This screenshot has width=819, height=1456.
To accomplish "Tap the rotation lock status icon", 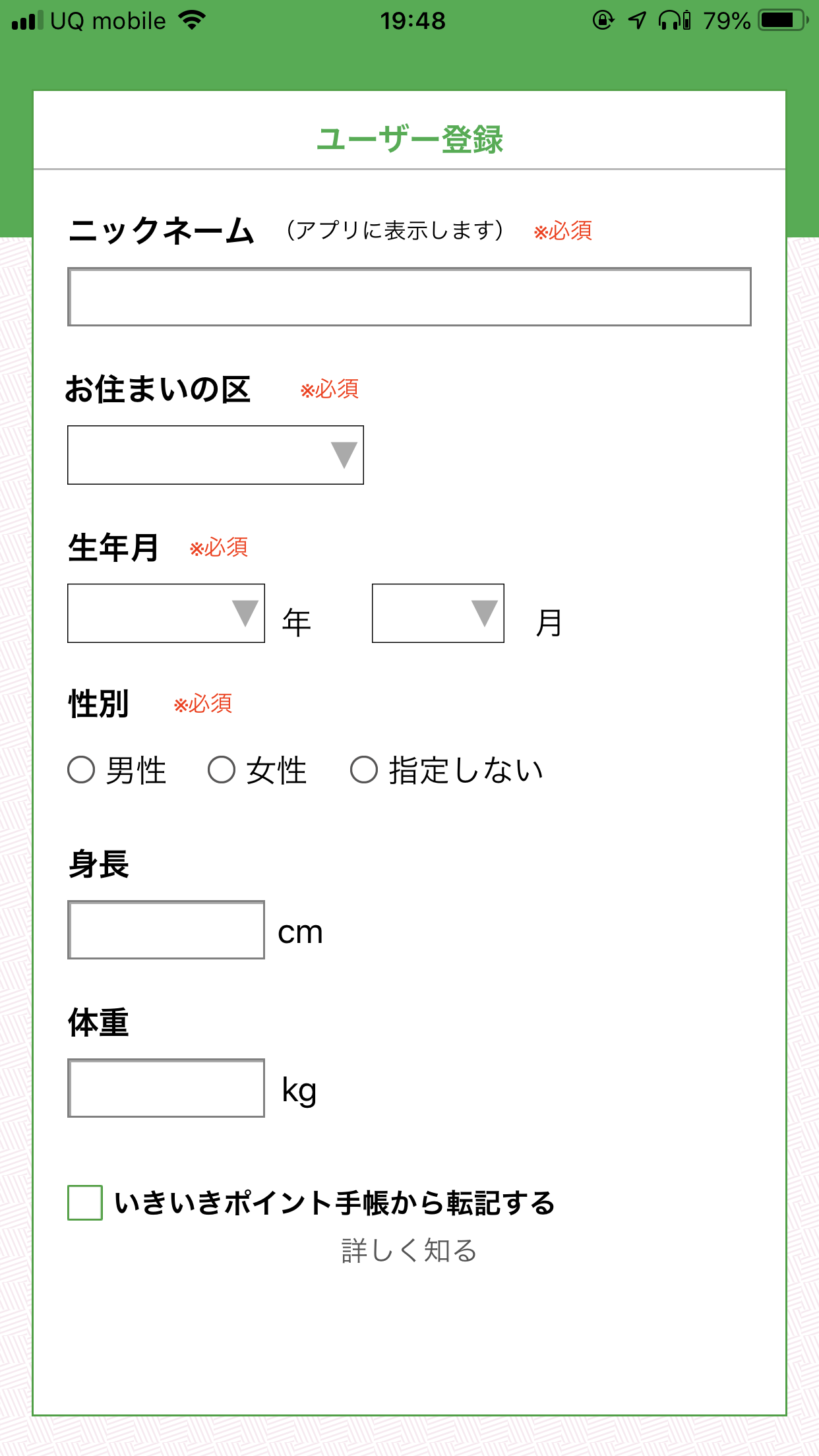I will [603, 20].
